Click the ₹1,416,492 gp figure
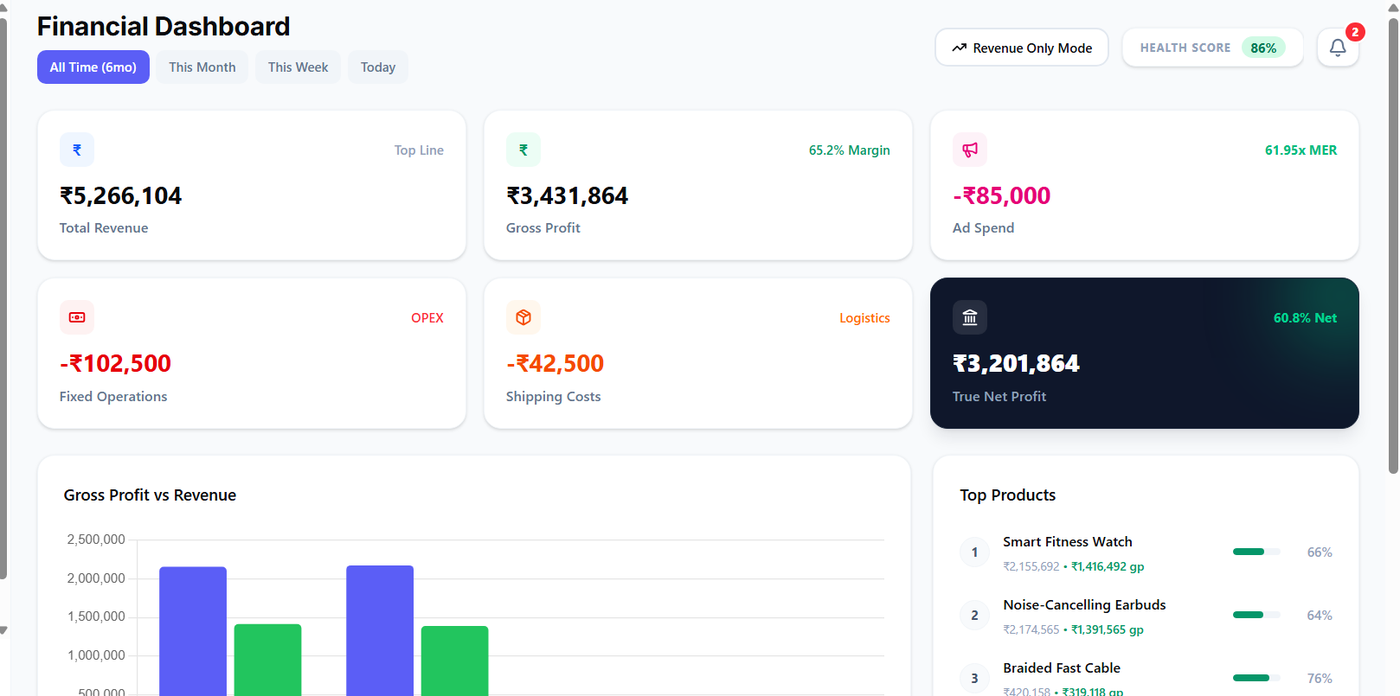Viewport: 1400px width, 696px height. pyautogui.click(x=1107, y=566)
